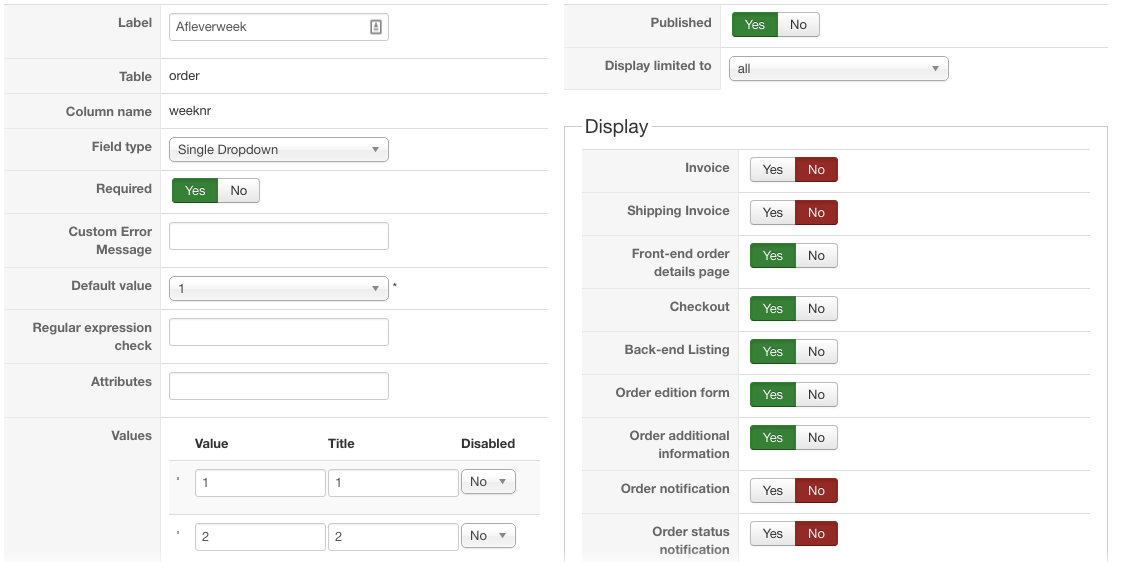Viewport: 1128px width, 562px height.
Task: Turn off Back-end Listing display
Action: pyautogui.click(x=816, y=352)
